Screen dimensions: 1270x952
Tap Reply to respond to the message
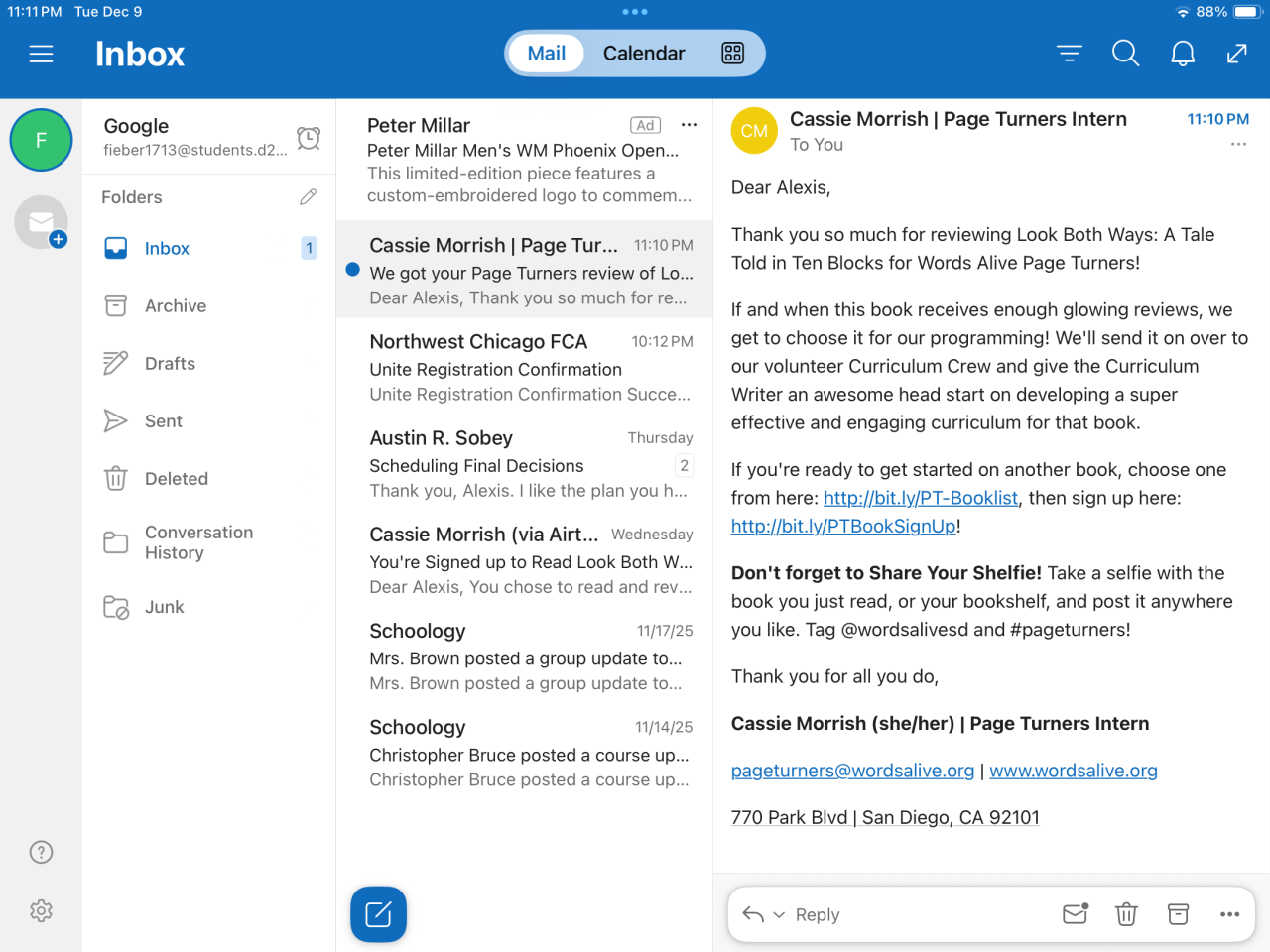(x=818, y=915)
